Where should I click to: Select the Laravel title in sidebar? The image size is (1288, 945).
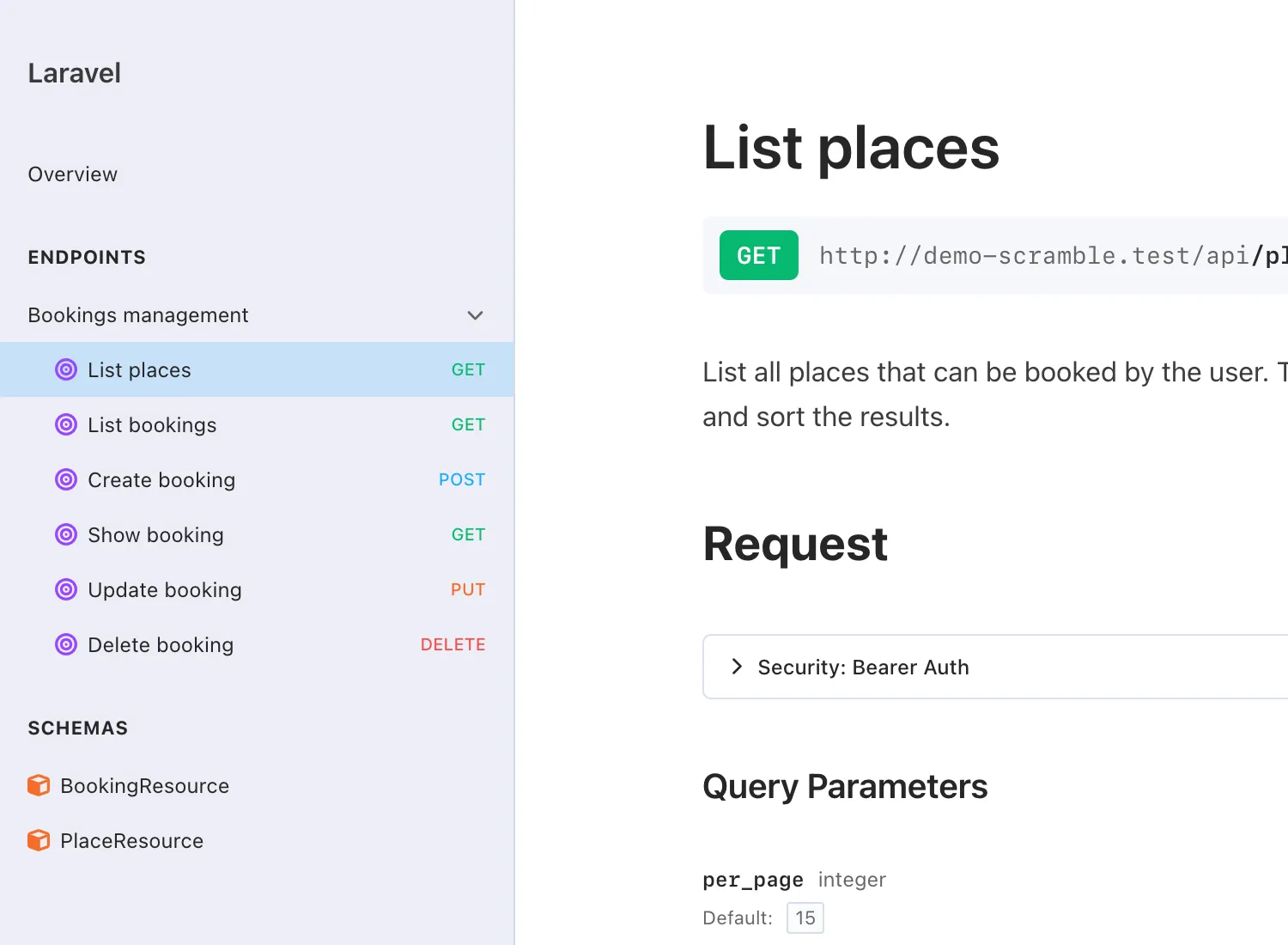click(74, 73)
